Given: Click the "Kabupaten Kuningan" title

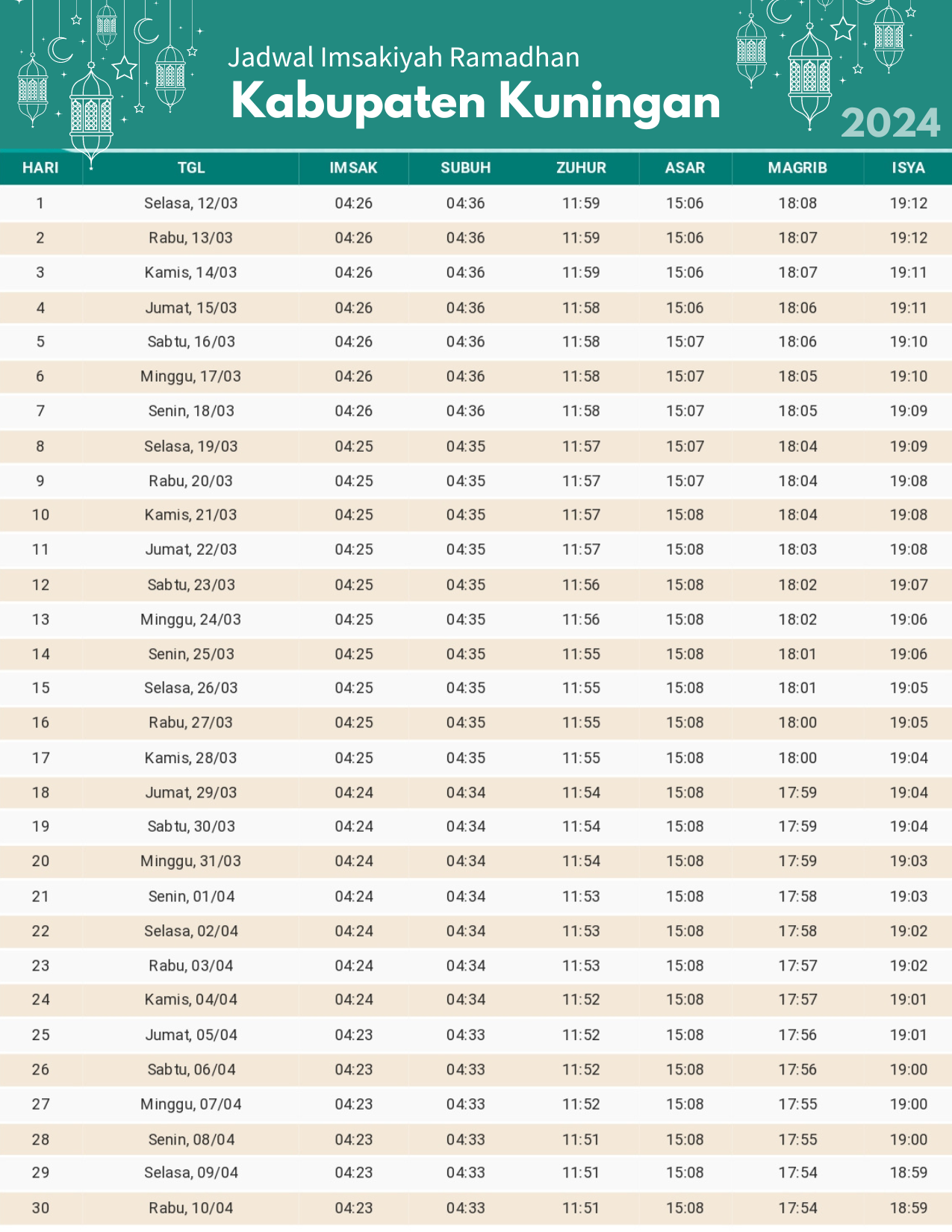Looking at the screenshot, I should (x=476, y=102).
